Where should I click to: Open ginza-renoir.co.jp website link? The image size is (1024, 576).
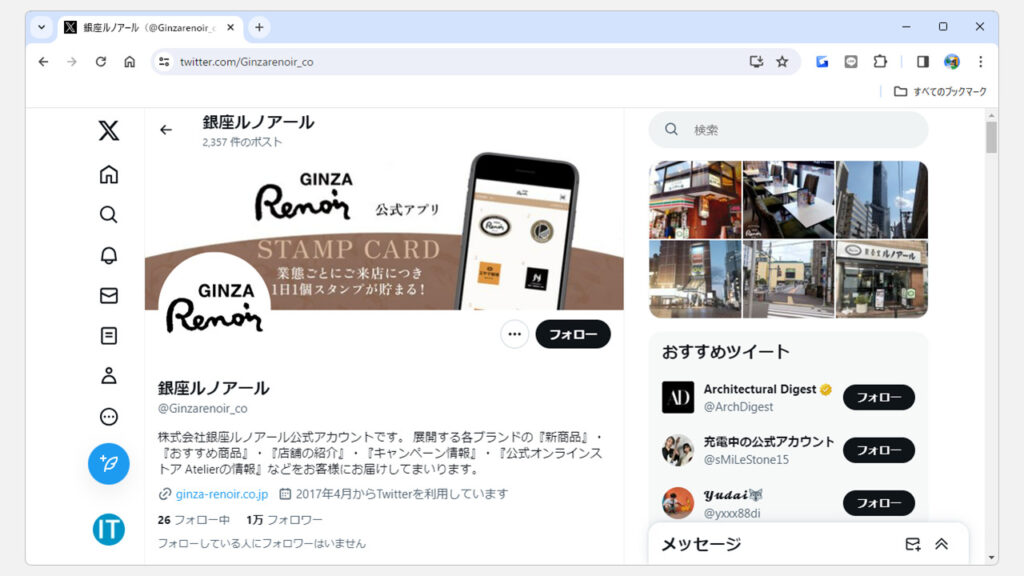[221, 494]
